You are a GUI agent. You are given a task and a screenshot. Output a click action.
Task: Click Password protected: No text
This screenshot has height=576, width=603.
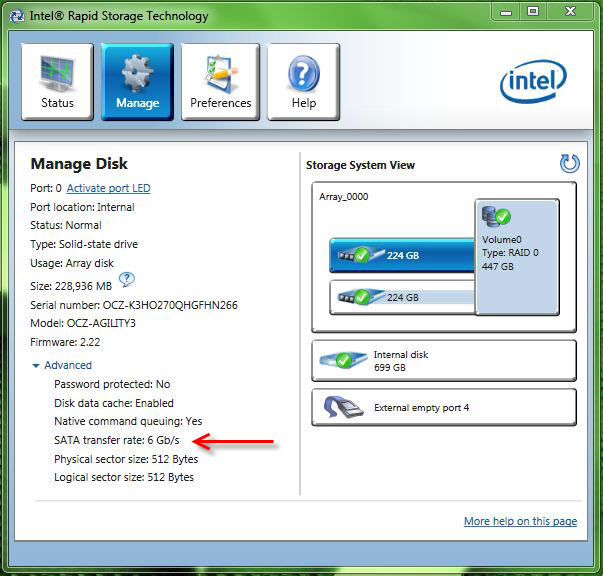pyautogui.click(x=112, y=384)
